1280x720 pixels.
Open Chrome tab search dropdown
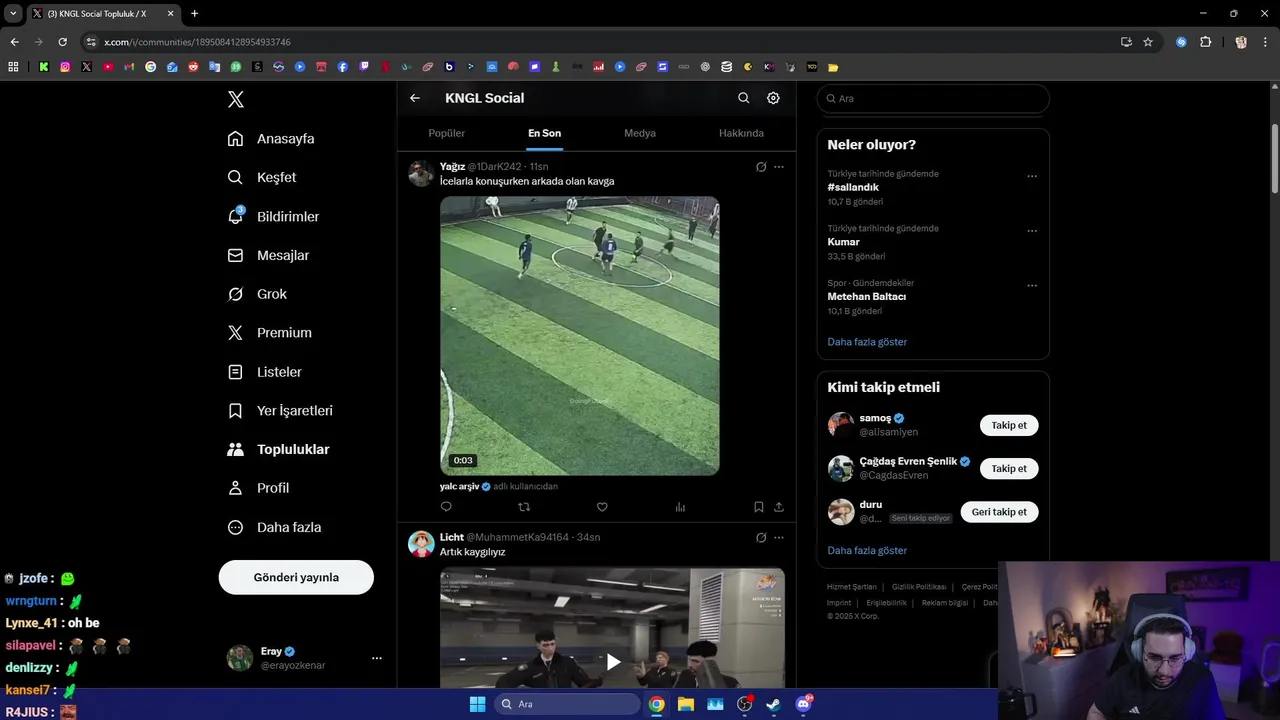[13, 13]
